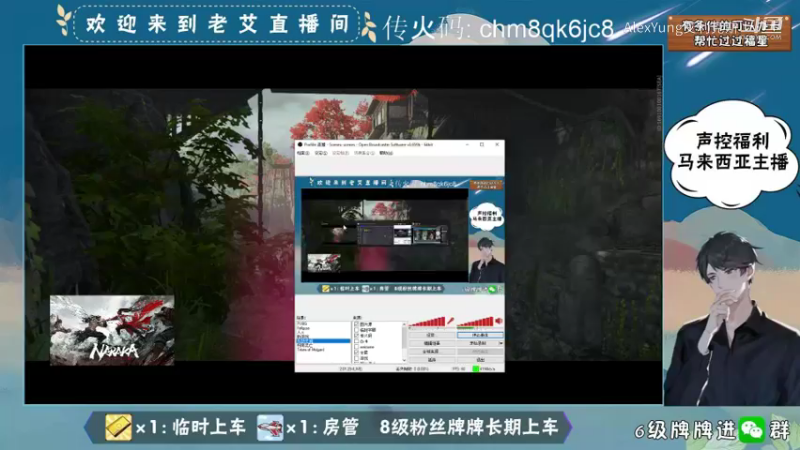Click the Naraka game image thumbnail
This screenshot has width=800, height=450.
[x=112, y=331]
